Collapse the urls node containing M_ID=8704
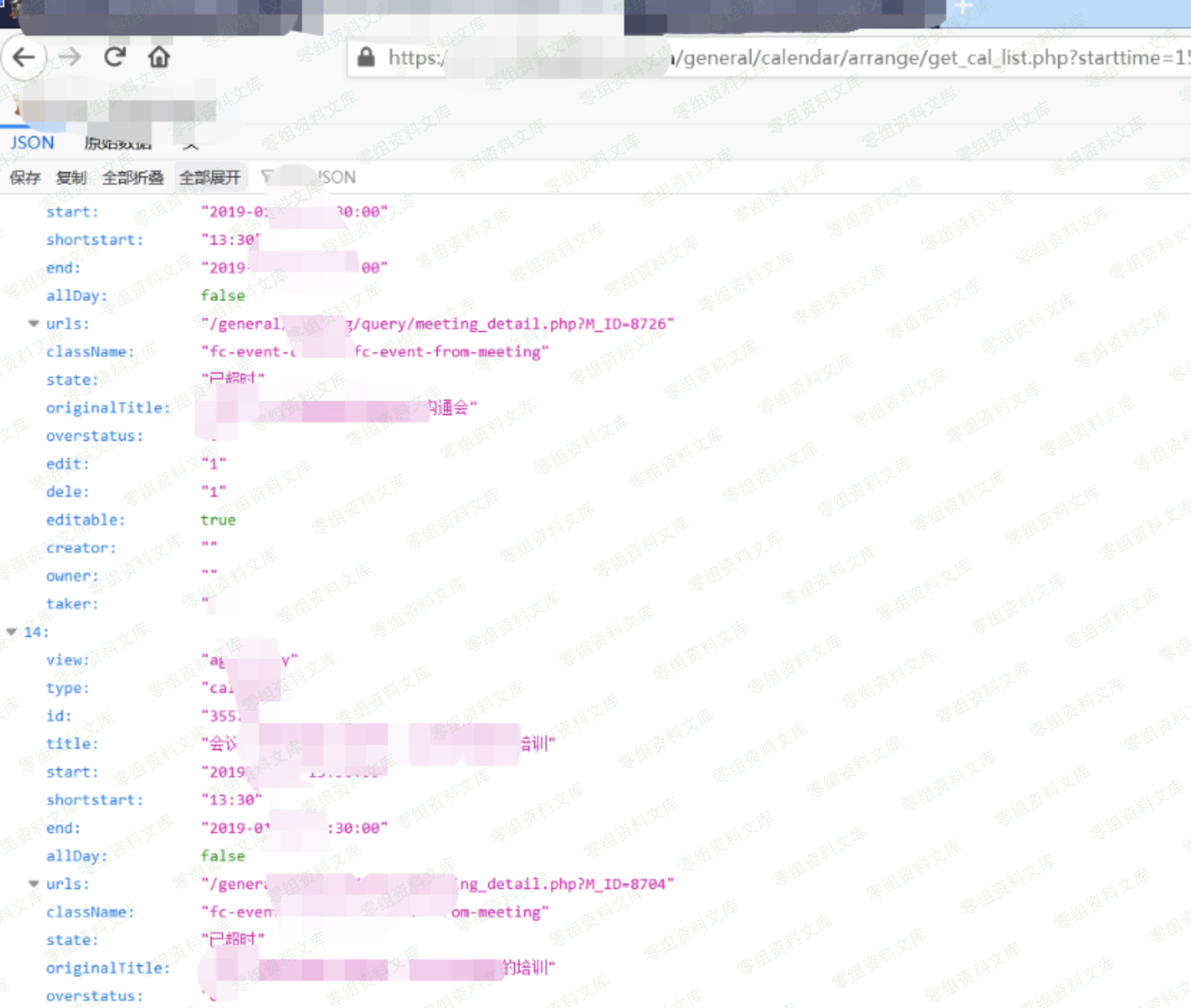Viewport: 1191px width, 1008px height. pyautogui.click(x=34, y=884)
